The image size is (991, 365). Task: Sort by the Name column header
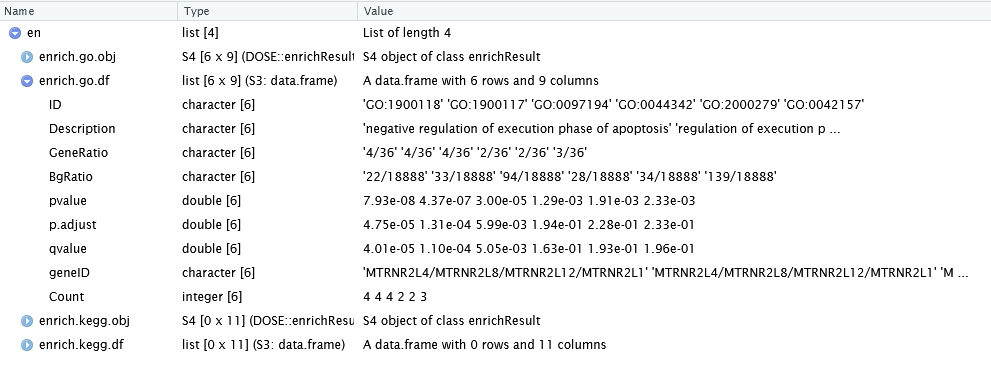[88, 11]
